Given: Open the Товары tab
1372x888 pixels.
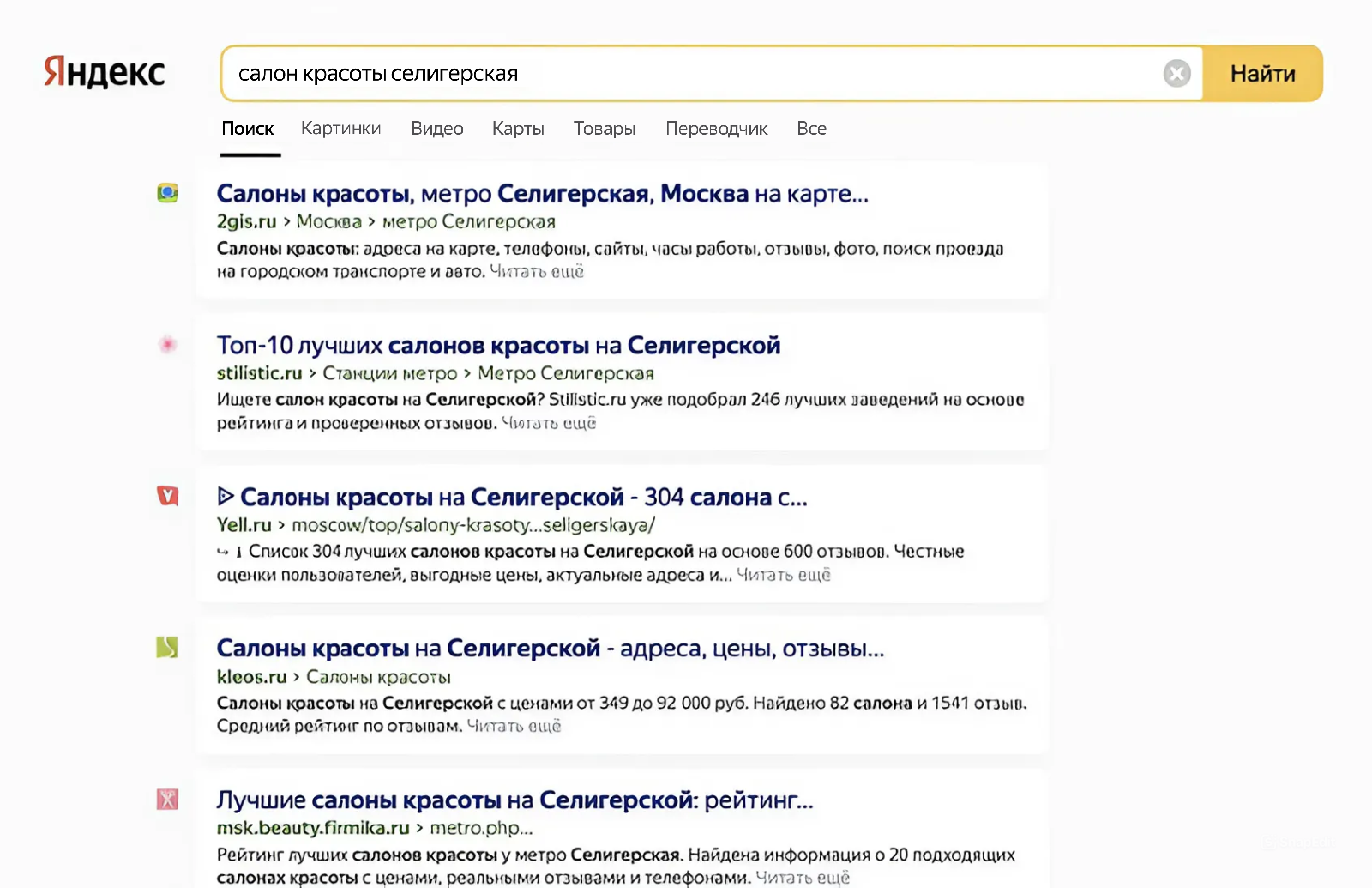Looking at the screenshot, I should (x=605, y=128).
